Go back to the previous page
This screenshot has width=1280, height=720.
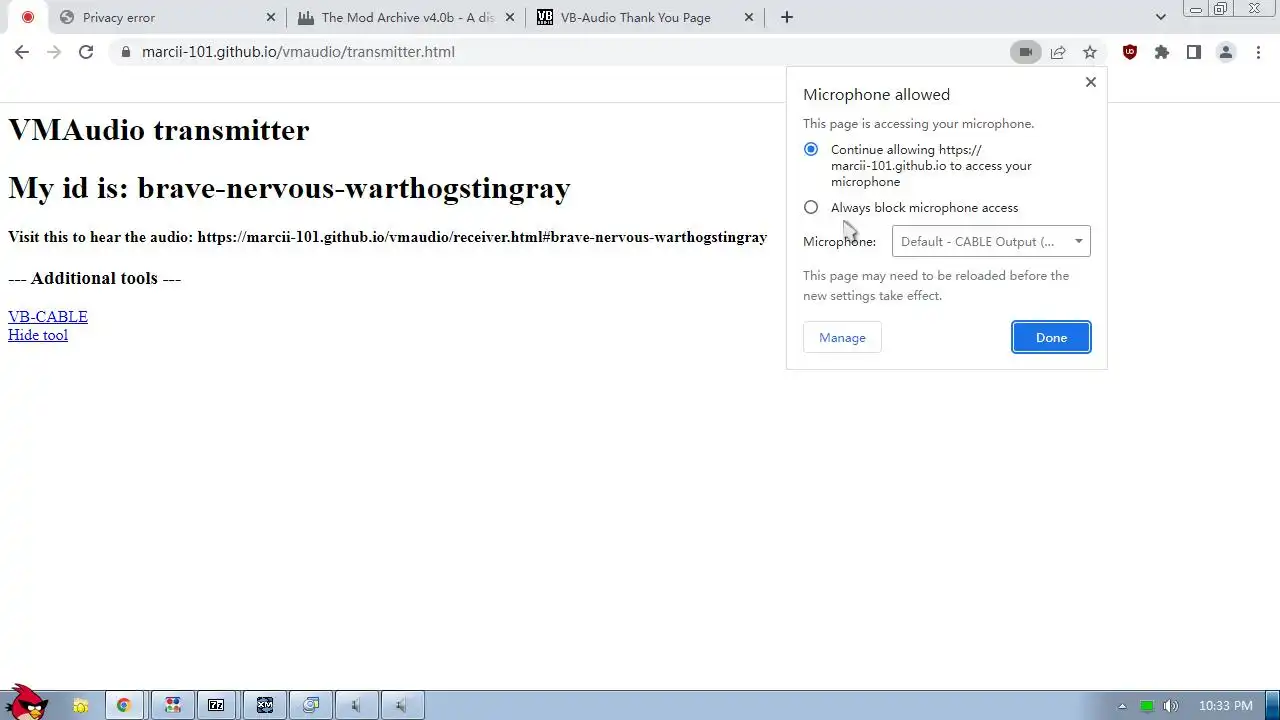pyautogui.click(x=22, y=52)
